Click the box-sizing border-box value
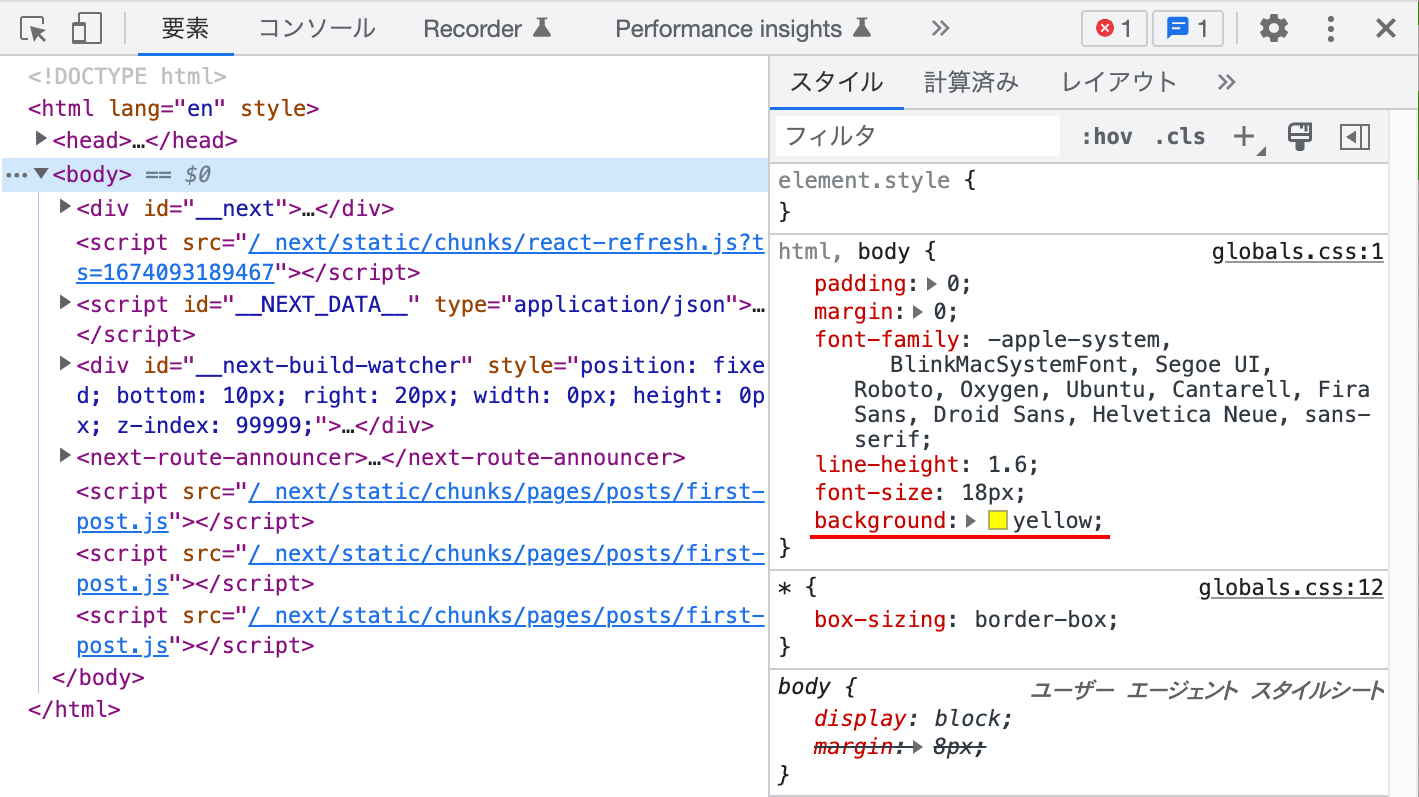The width and height of the screenshot is (1419, 797). click(x=1042, y=619)
